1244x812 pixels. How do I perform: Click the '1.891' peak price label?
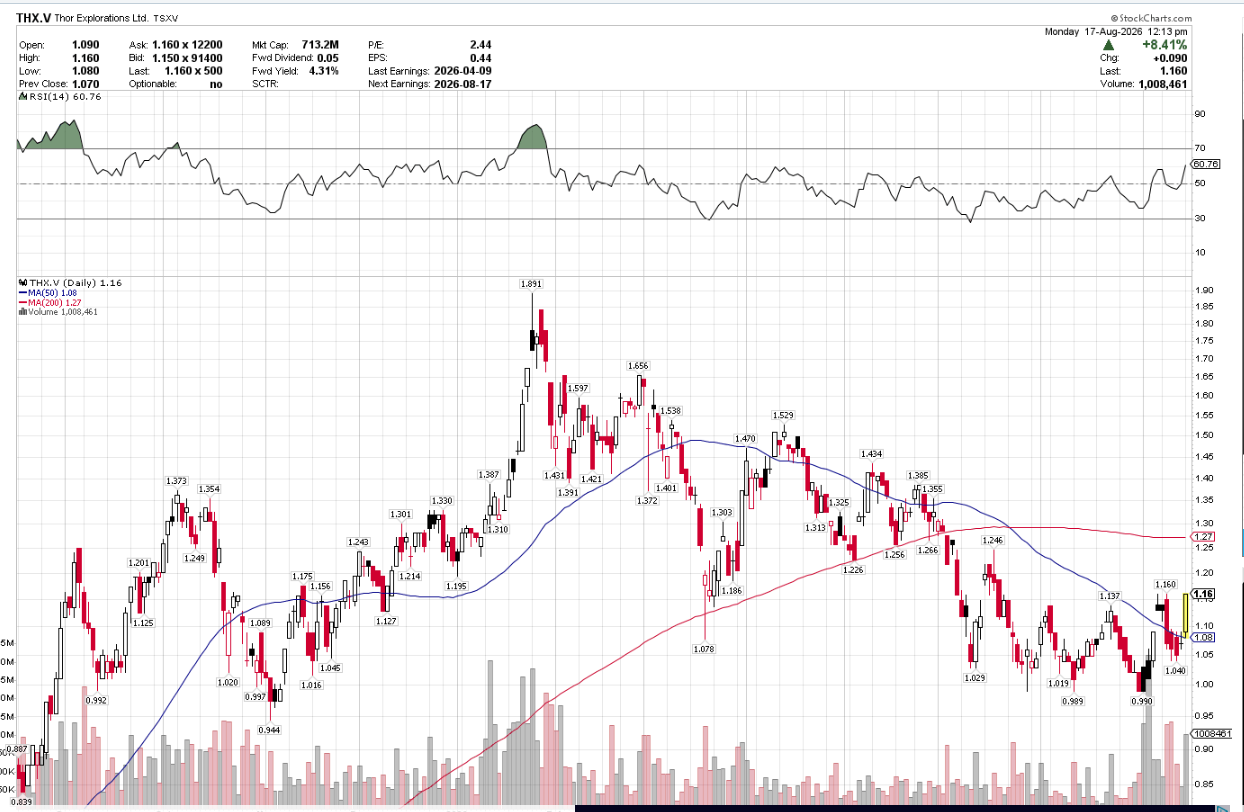point(532,284)
